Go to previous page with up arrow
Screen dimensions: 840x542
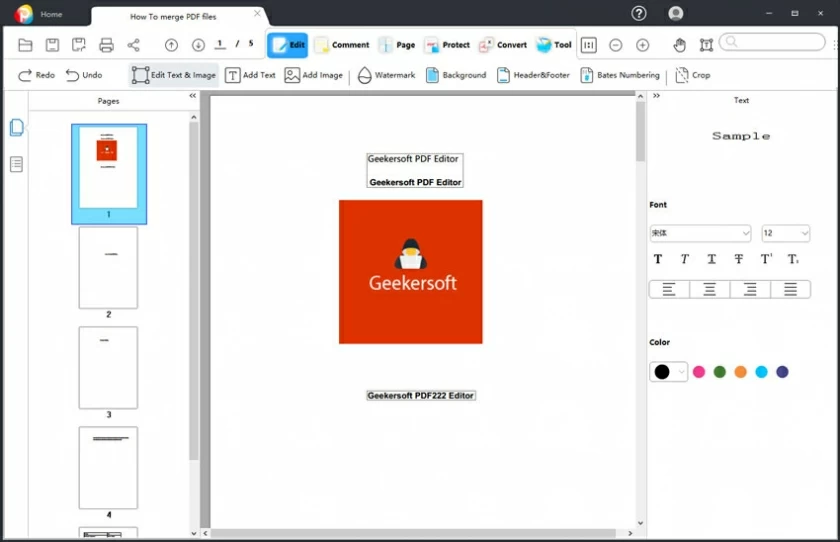click(x=171, y=45)
